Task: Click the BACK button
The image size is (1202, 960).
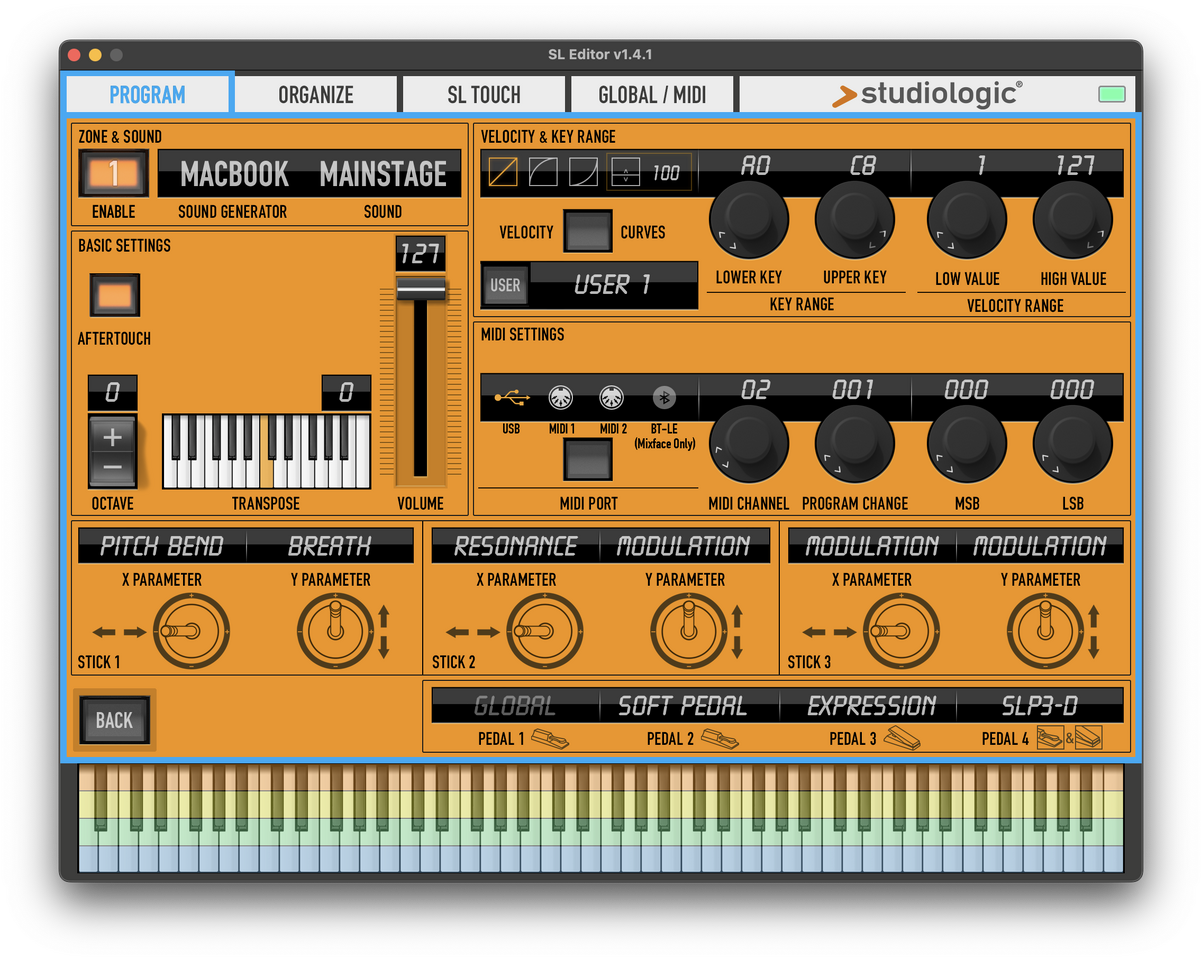Action: point(114,720)
